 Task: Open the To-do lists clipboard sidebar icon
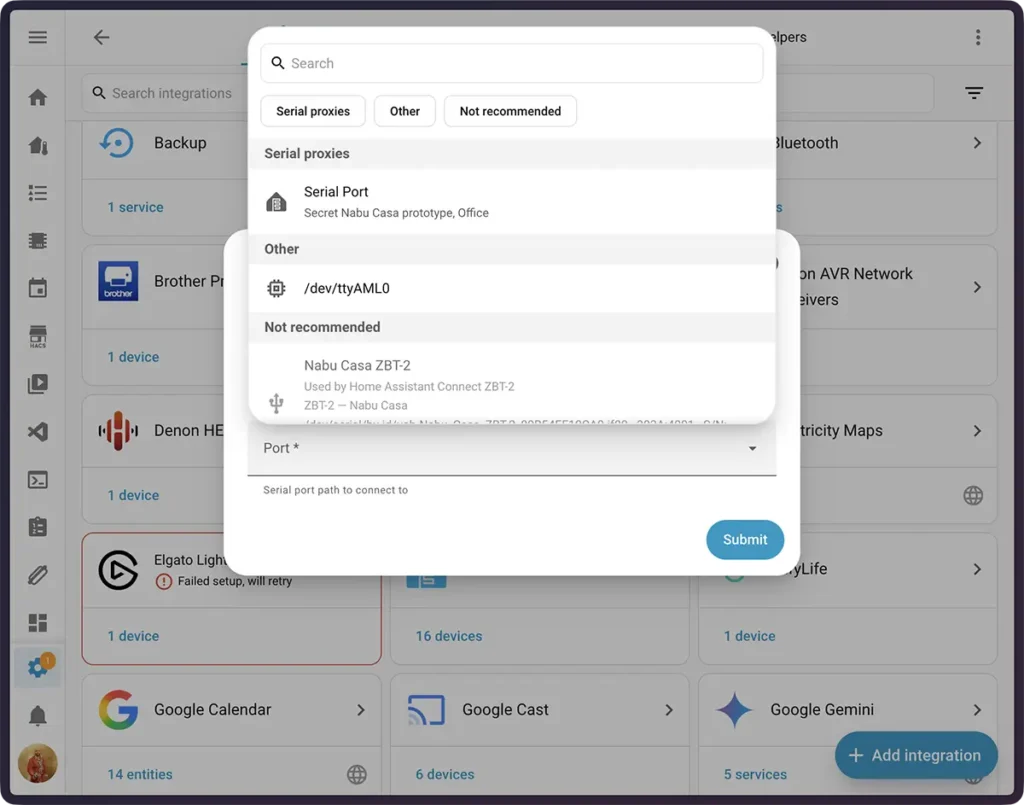[x=37, y=527]
